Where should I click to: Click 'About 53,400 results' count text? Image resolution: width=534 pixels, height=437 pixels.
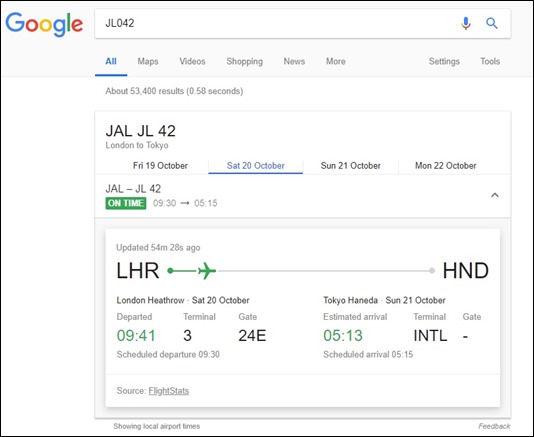[x=174, y=91]
